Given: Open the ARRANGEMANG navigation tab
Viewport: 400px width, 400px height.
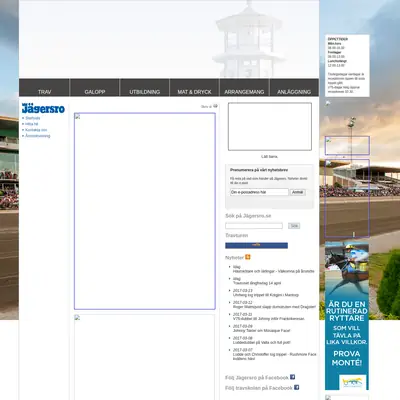Looking at the screenshot, I should tap(244, 88).
